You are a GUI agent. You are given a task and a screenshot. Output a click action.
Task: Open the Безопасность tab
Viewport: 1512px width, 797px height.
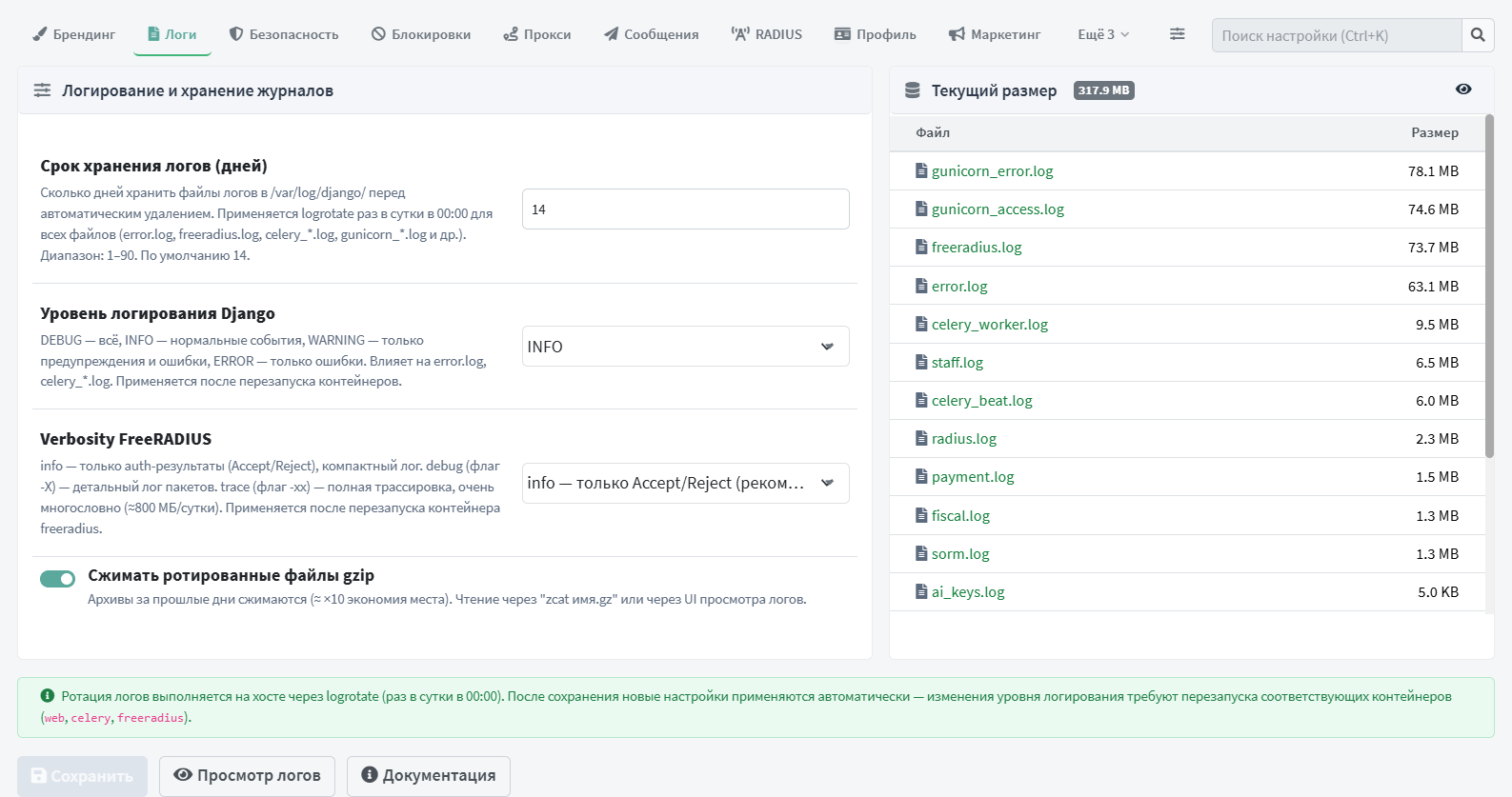click(284, 34)
